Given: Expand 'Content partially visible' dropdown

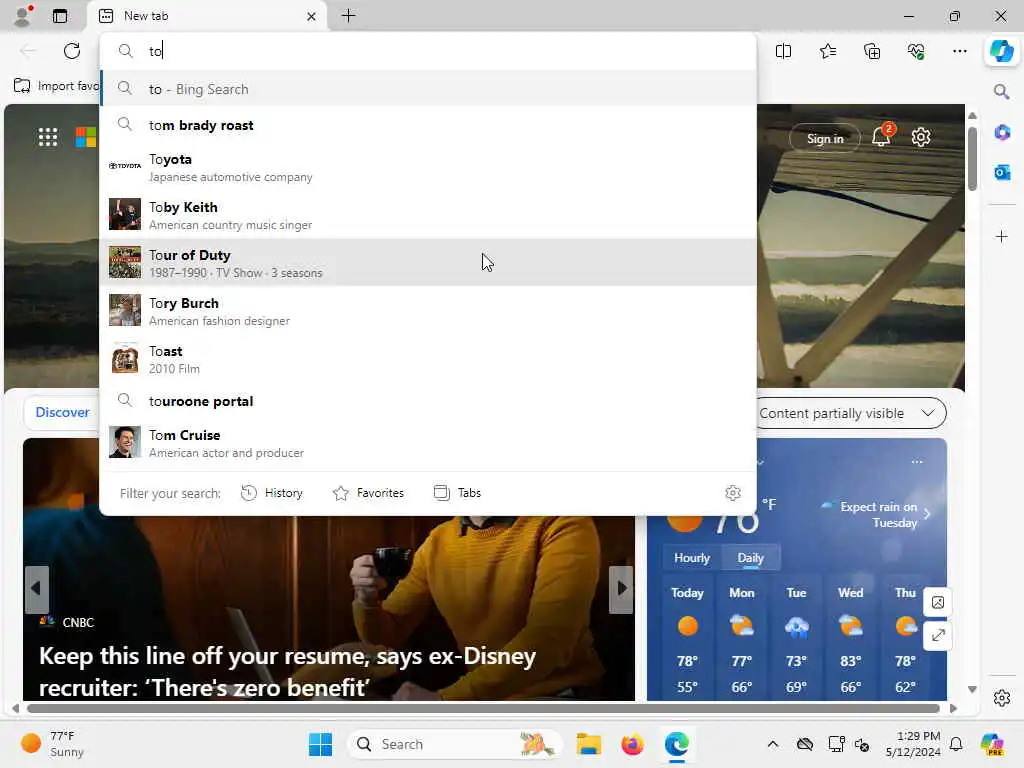Looking at the screenshot, I should coord(851,413).
